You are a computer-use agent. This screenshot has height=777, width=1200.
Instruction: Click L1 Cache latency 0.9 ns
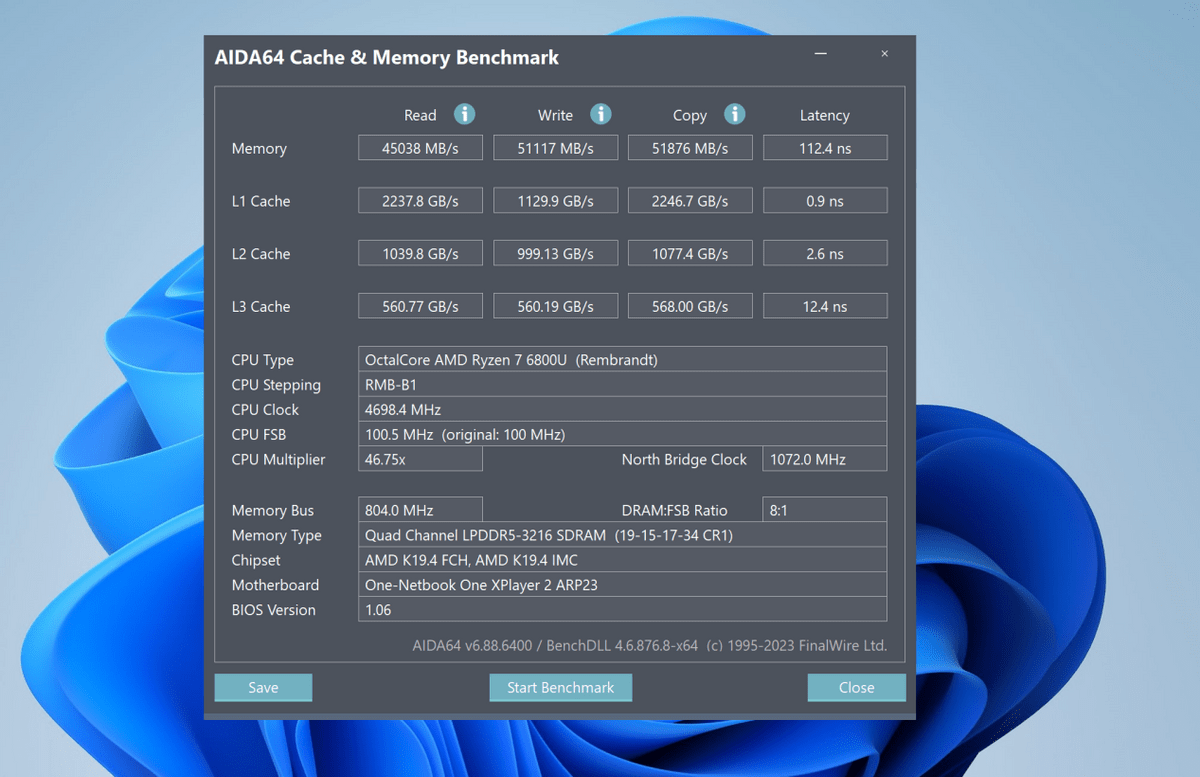point(825,201)
